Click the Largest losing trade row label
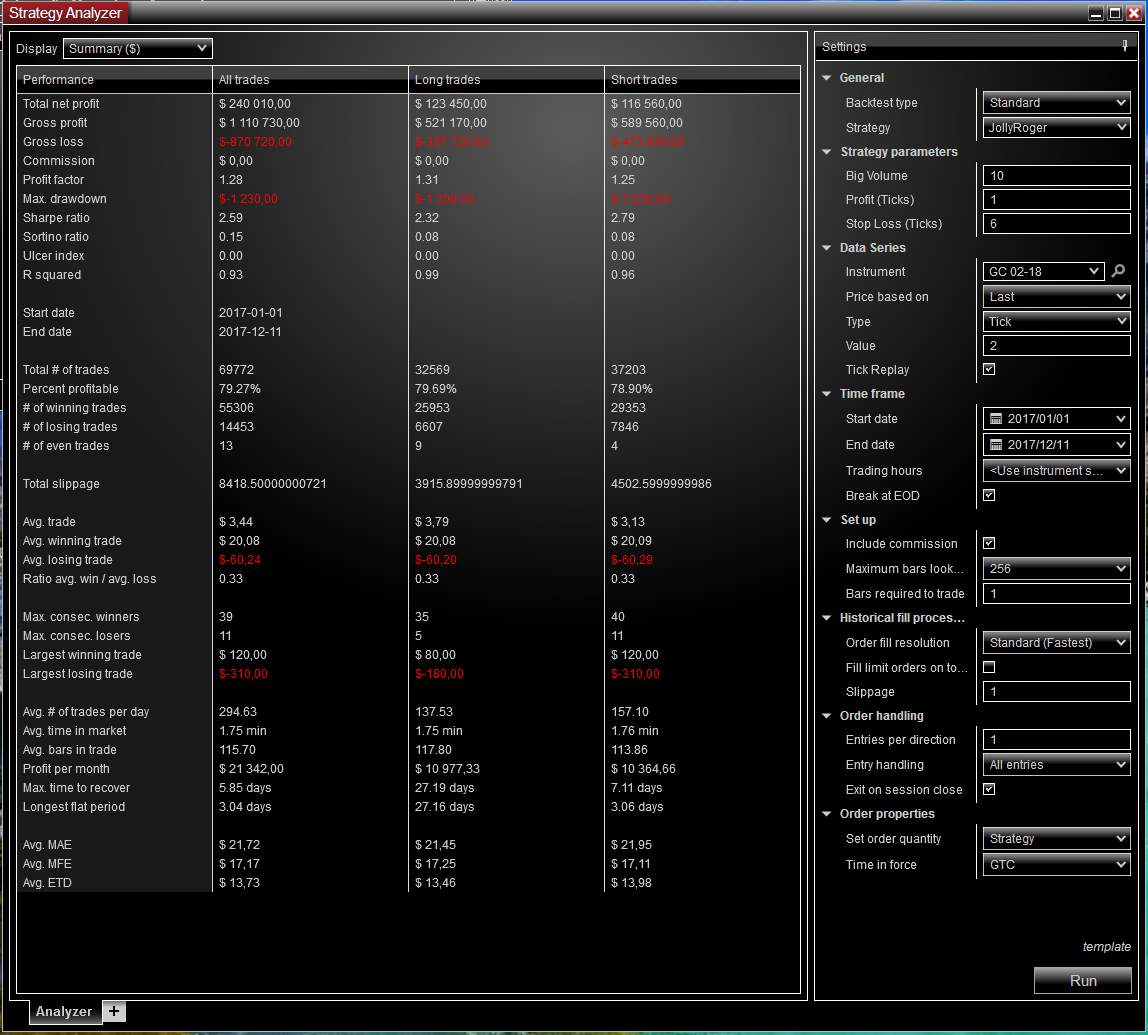The image size is (1148, 1035). click(x=78, y=674)
